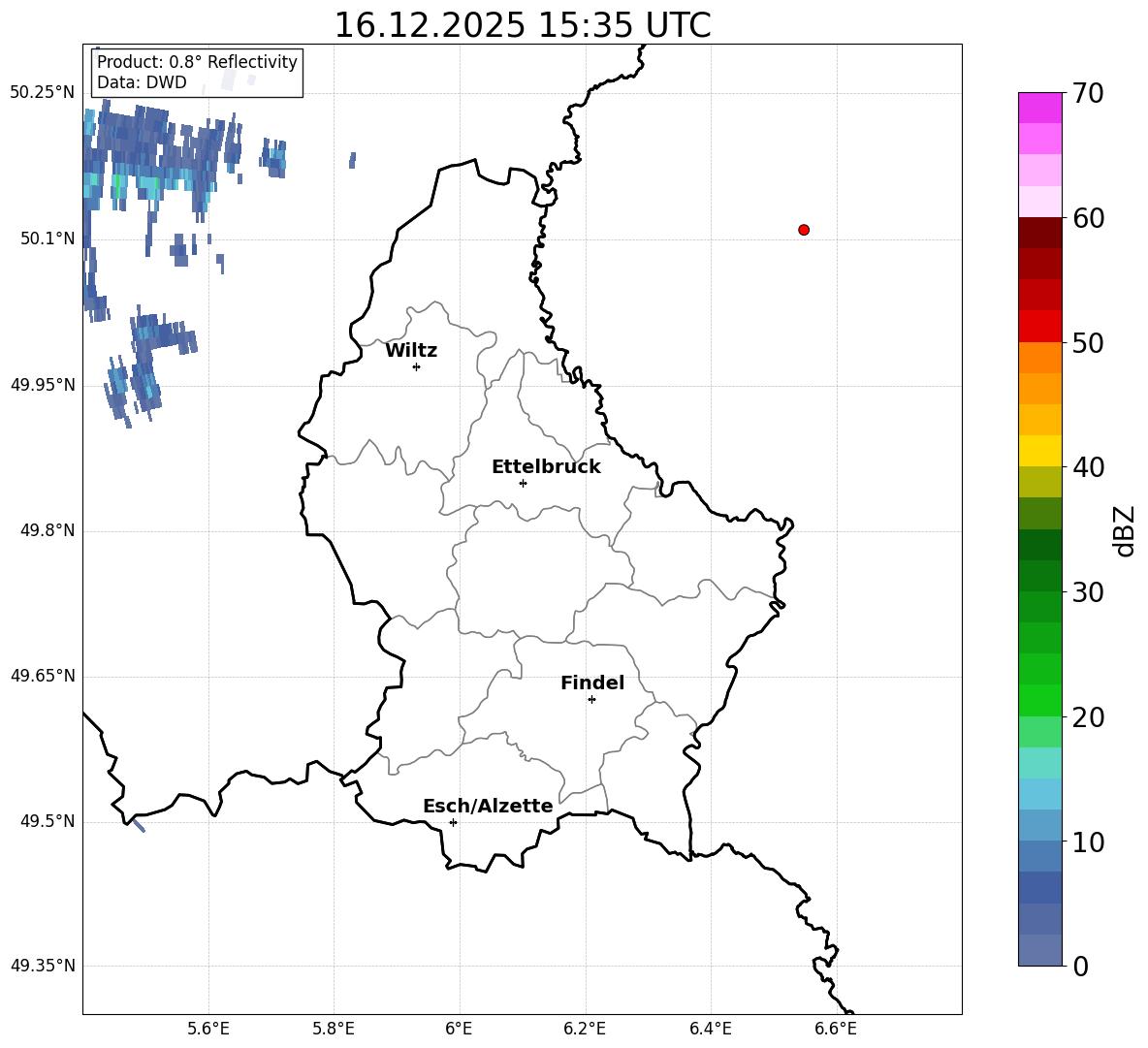Click the 'Product: 0.8° Reflectivity' text

pos(197,61)
